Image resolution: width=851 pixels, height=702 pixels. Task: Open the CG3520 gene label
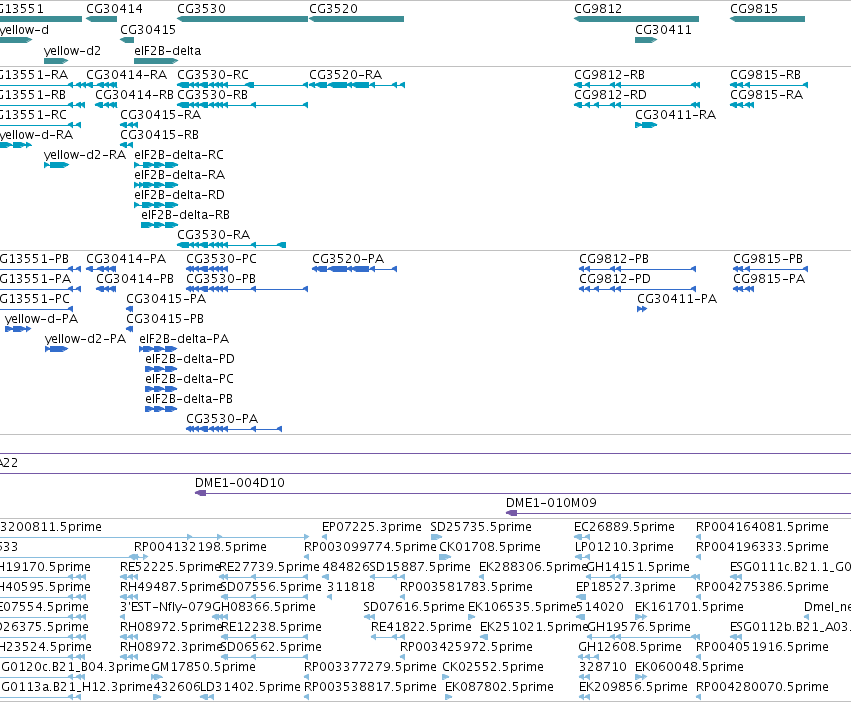[x=333, y=9]
